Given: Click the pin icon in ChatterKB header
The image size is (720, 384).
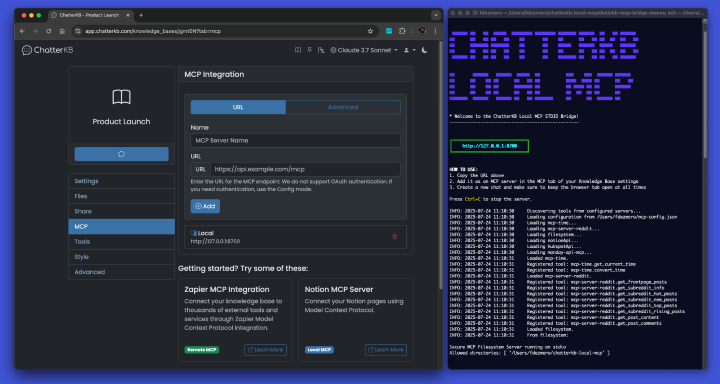Looking at the screenshot, I should (309, 50).
